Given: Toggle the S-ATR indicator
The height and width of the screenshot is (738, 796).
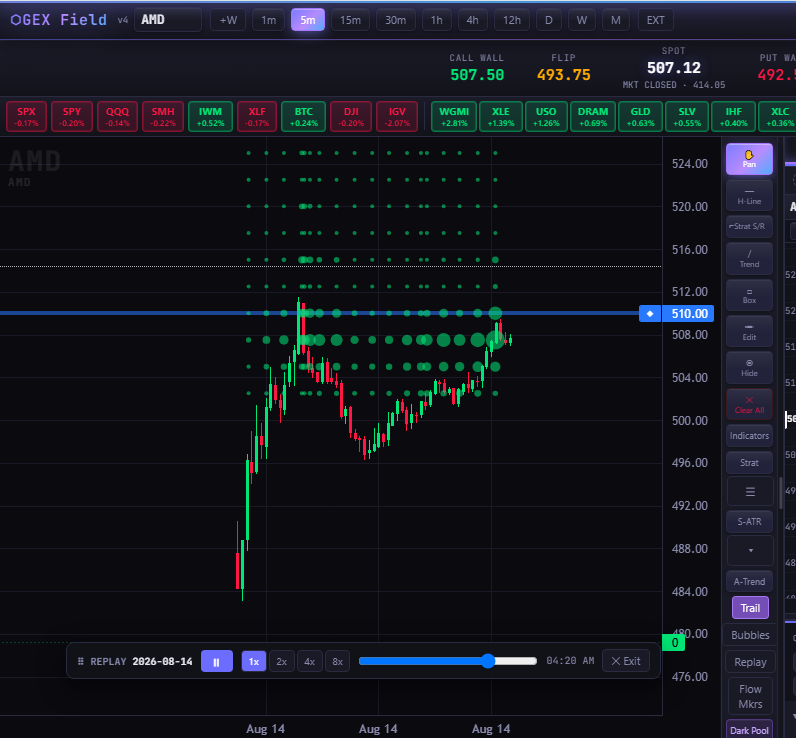Looking at the screenshot, I should pyautogui.click(x=749, y=521).
